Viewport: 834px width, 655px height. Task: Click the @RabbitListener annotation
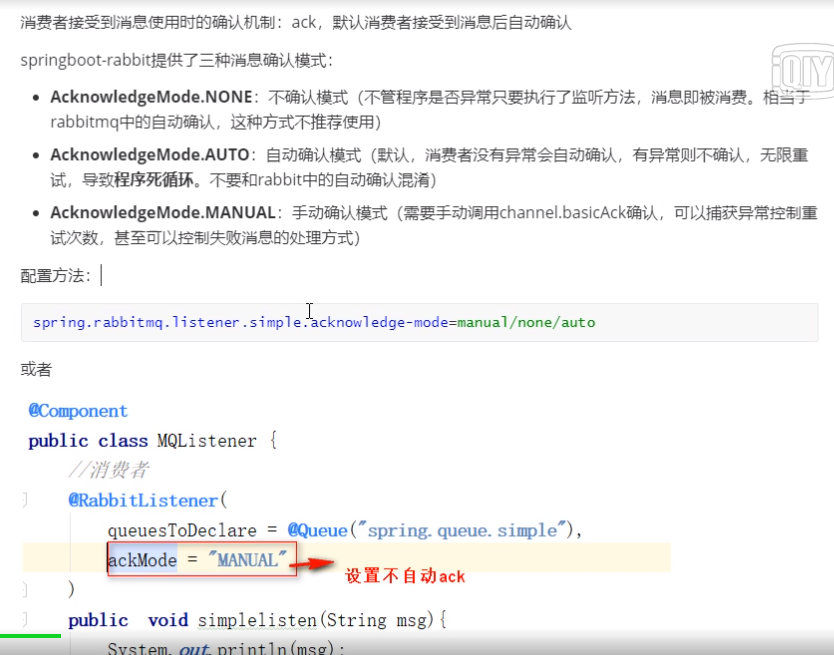click(143, 500)
